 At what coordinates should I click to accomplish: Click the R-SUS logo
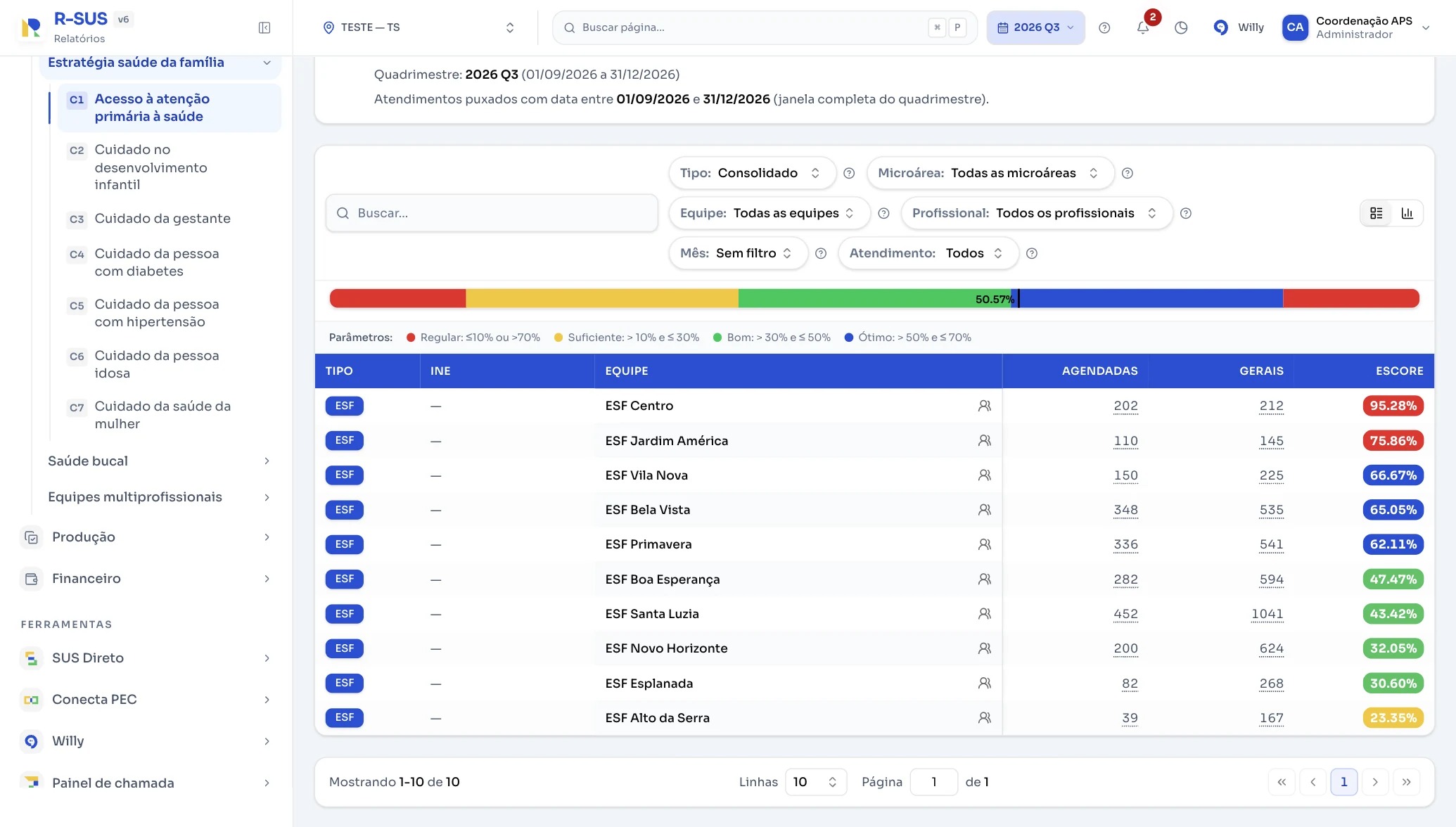[31, 27]
